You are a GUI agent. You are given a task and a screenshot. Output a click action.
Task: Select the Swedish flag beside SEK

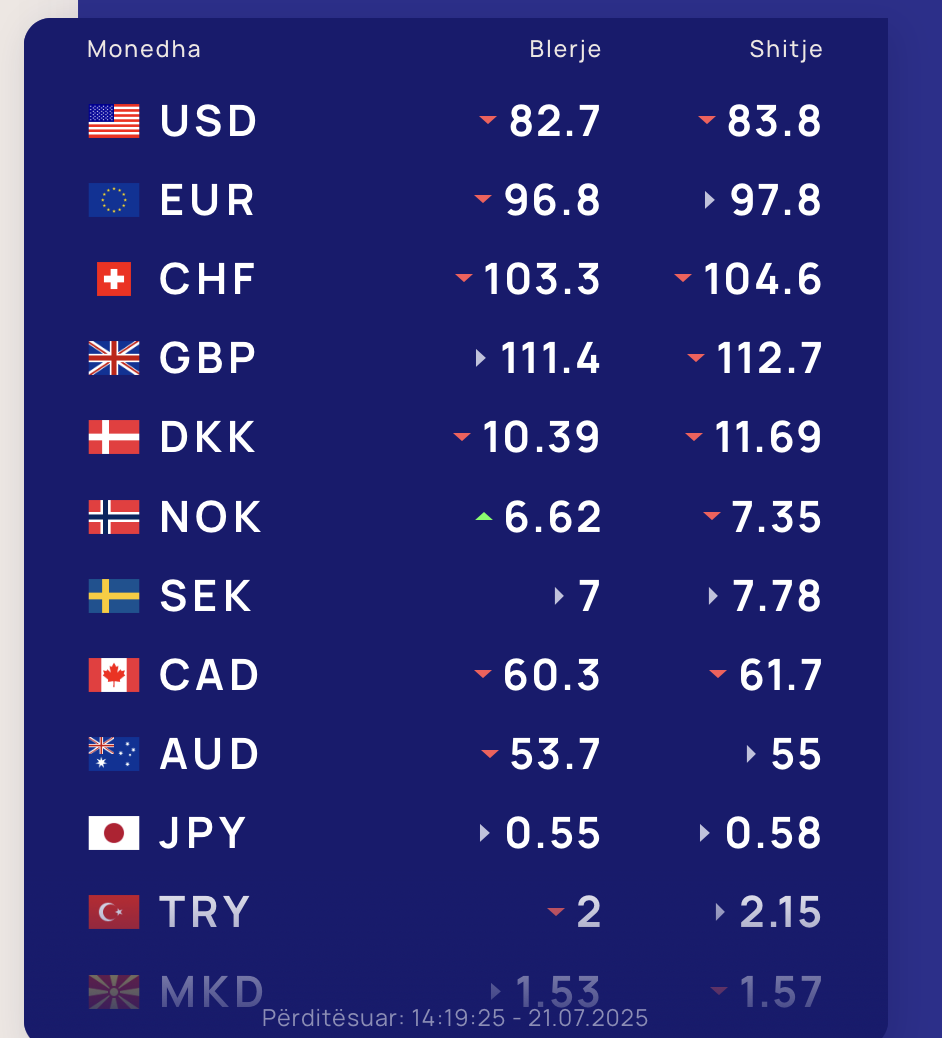point(114,596)
